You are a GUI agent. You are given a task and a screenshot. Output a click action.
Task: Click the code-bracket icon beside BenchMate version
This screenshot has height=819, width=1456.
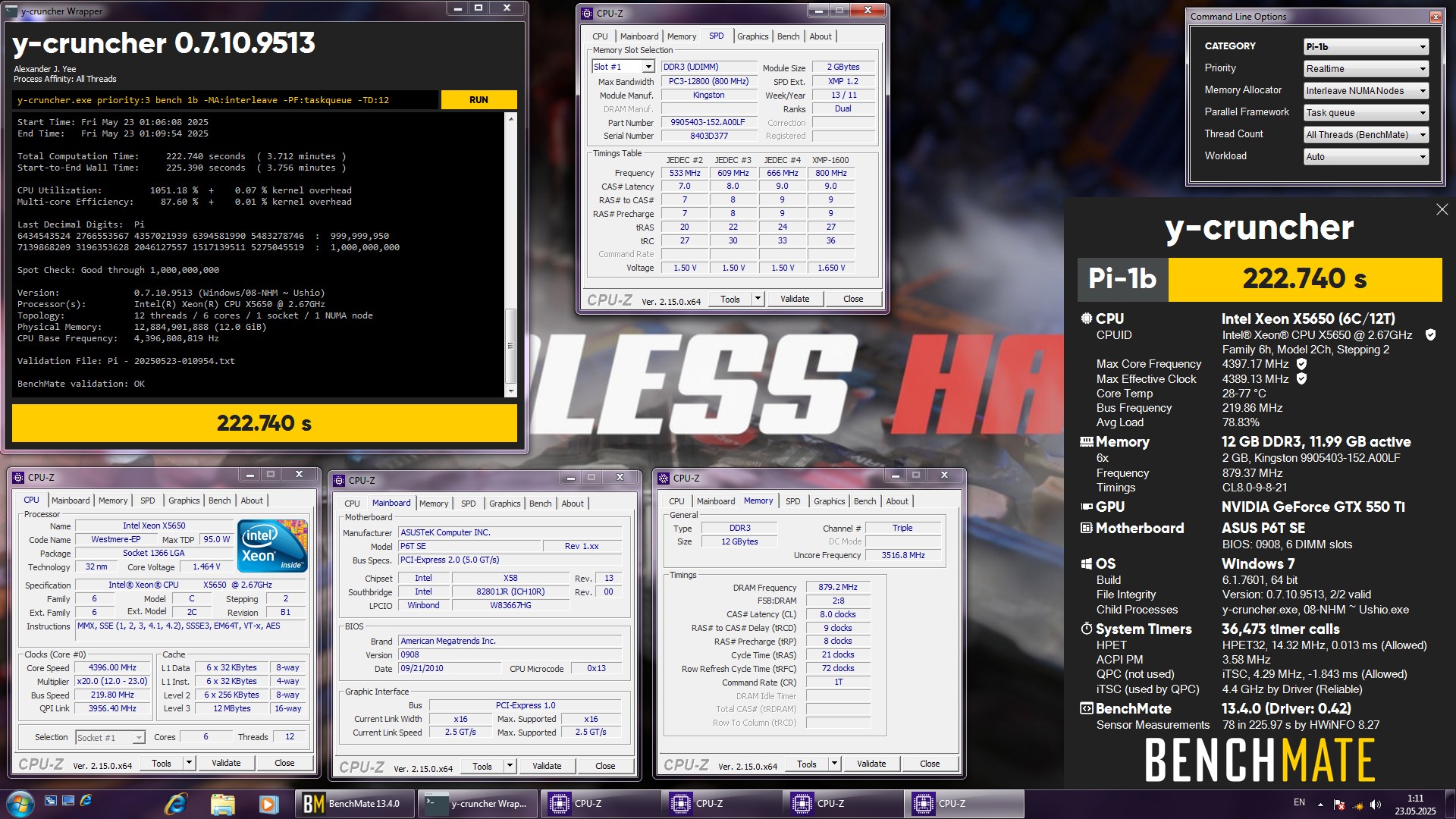click(1086, 708)
